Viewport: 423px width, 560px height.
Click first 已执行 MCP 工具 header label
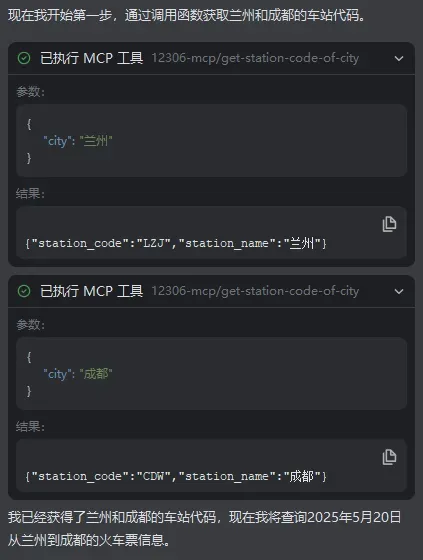[x=91, y=58]
